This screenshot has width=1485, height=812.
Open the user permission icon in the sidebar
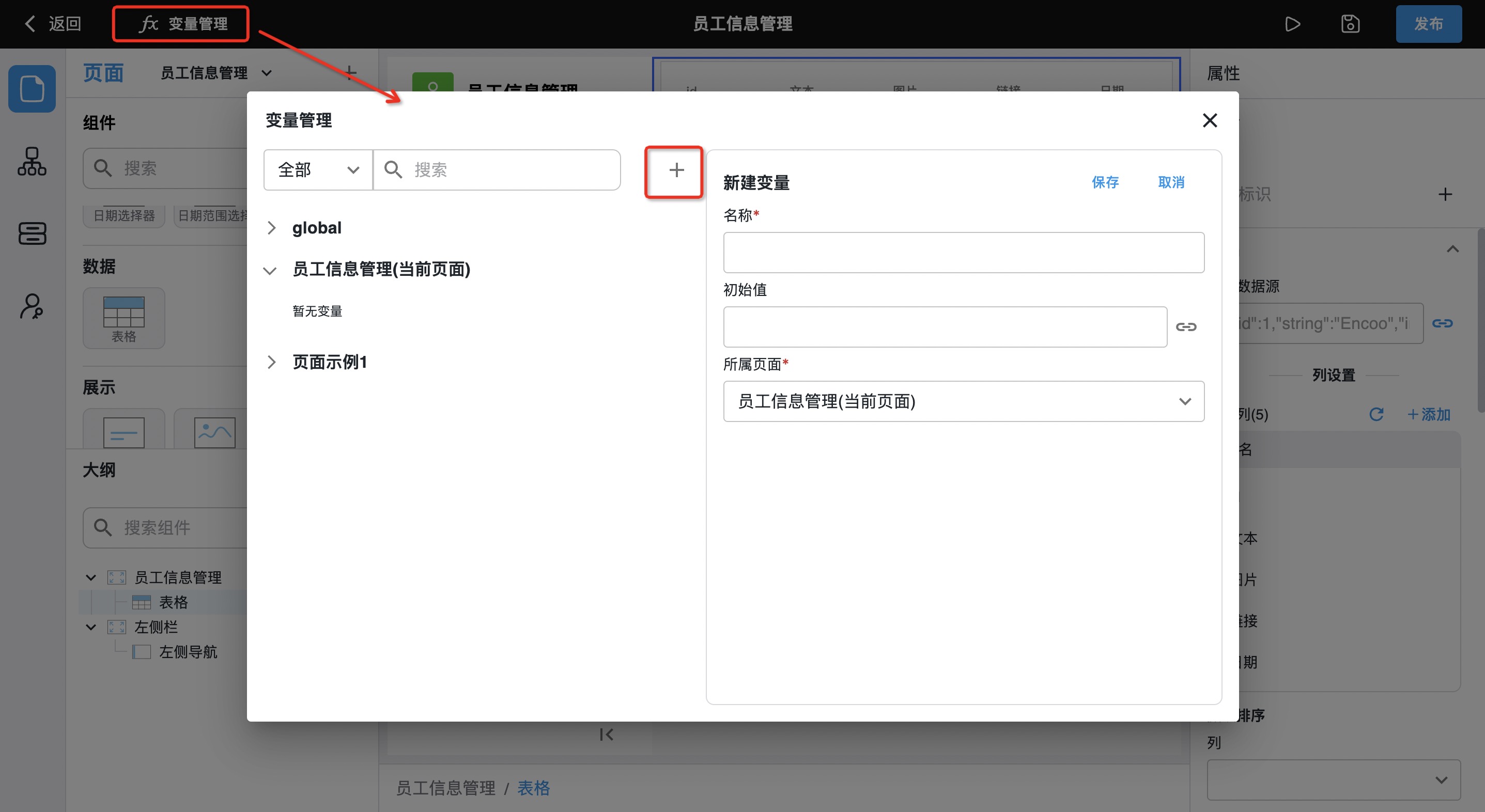pyautogui.click(x=32, y=306)
